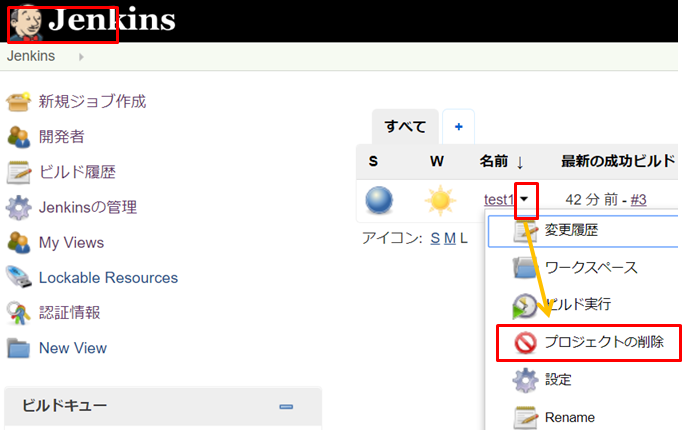Select the すべて view tab
The image size is (682, 430).
coord(405,127)
